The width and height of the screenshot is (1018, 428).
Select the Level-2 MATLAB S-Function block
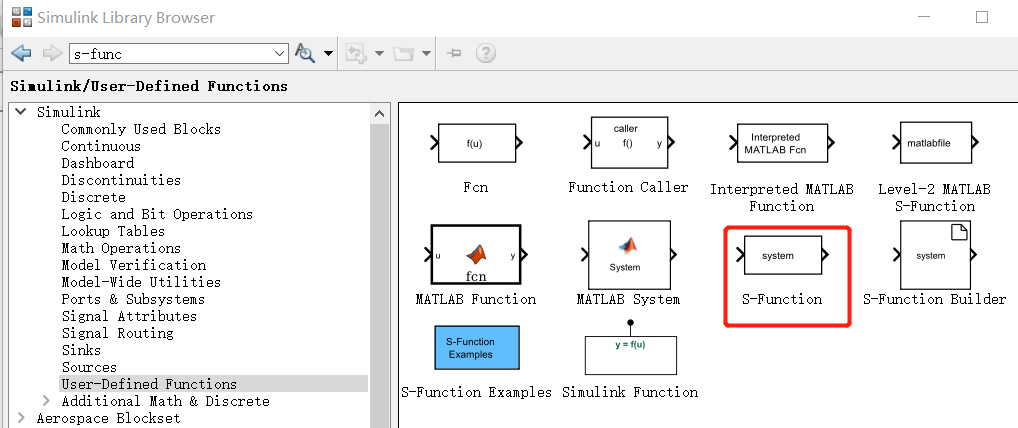coord(936,143)
